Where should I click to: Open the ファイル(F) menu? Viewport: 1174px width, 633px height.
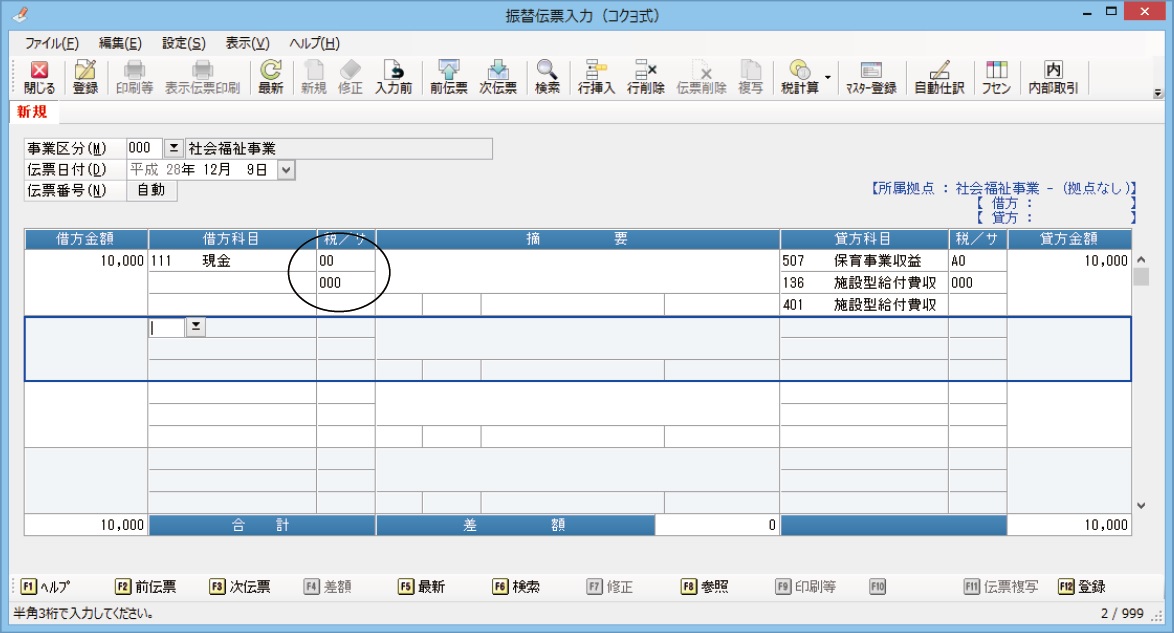pos(51,43)
